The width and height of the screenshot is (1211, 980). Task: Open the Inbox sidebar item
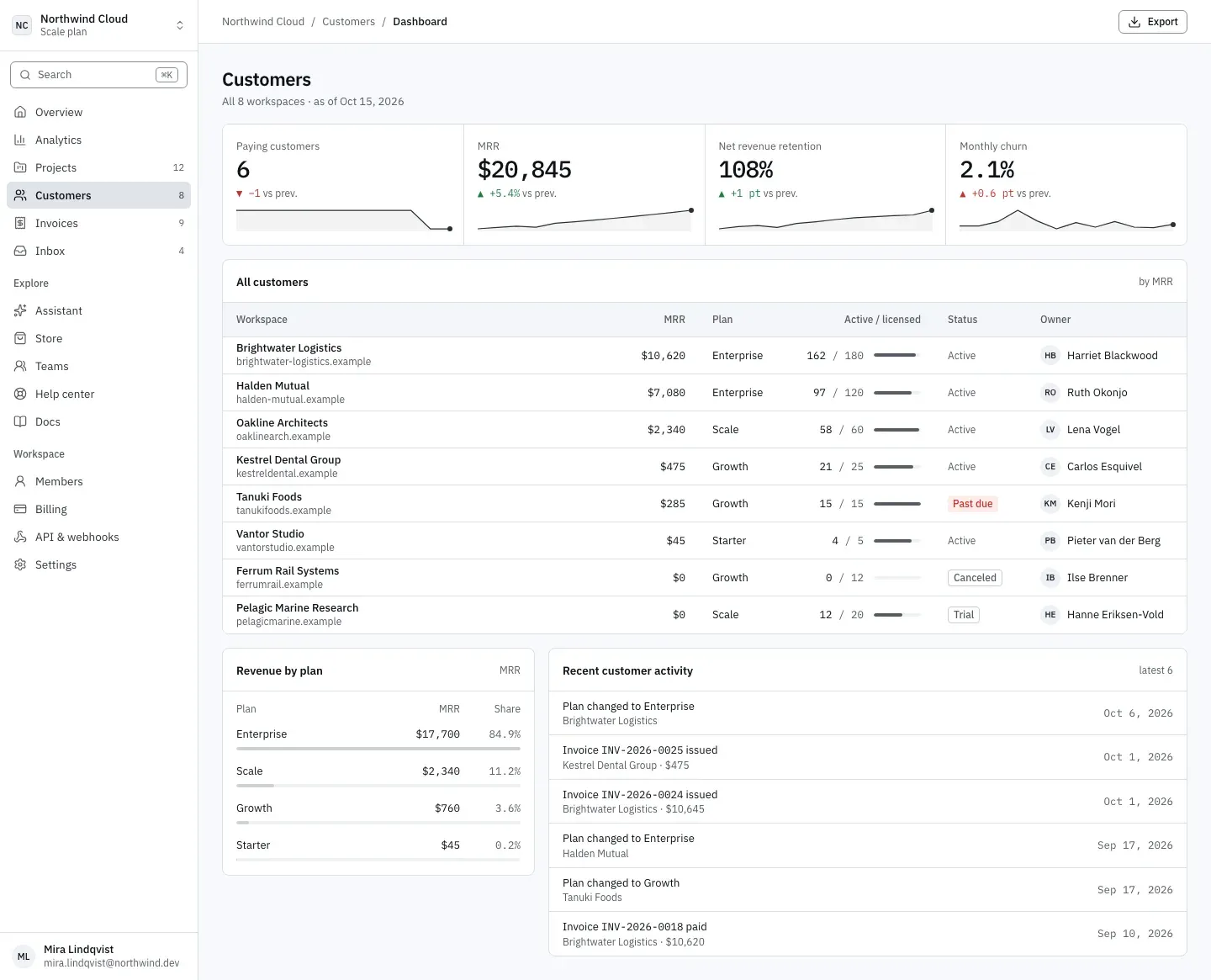coord(98,251)
